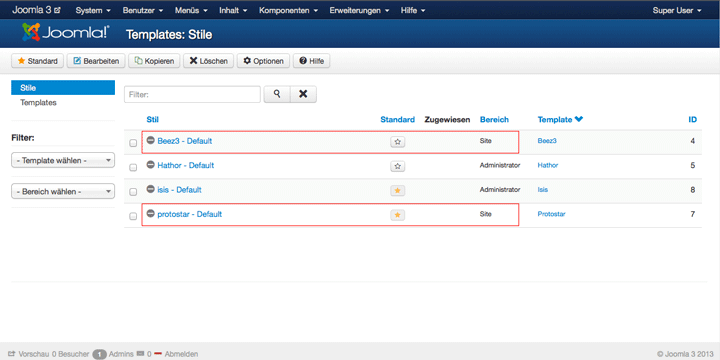Open the Hilfe menu in top bar
The height and width of the screenshot is (360, 720).
coord(412,10)
